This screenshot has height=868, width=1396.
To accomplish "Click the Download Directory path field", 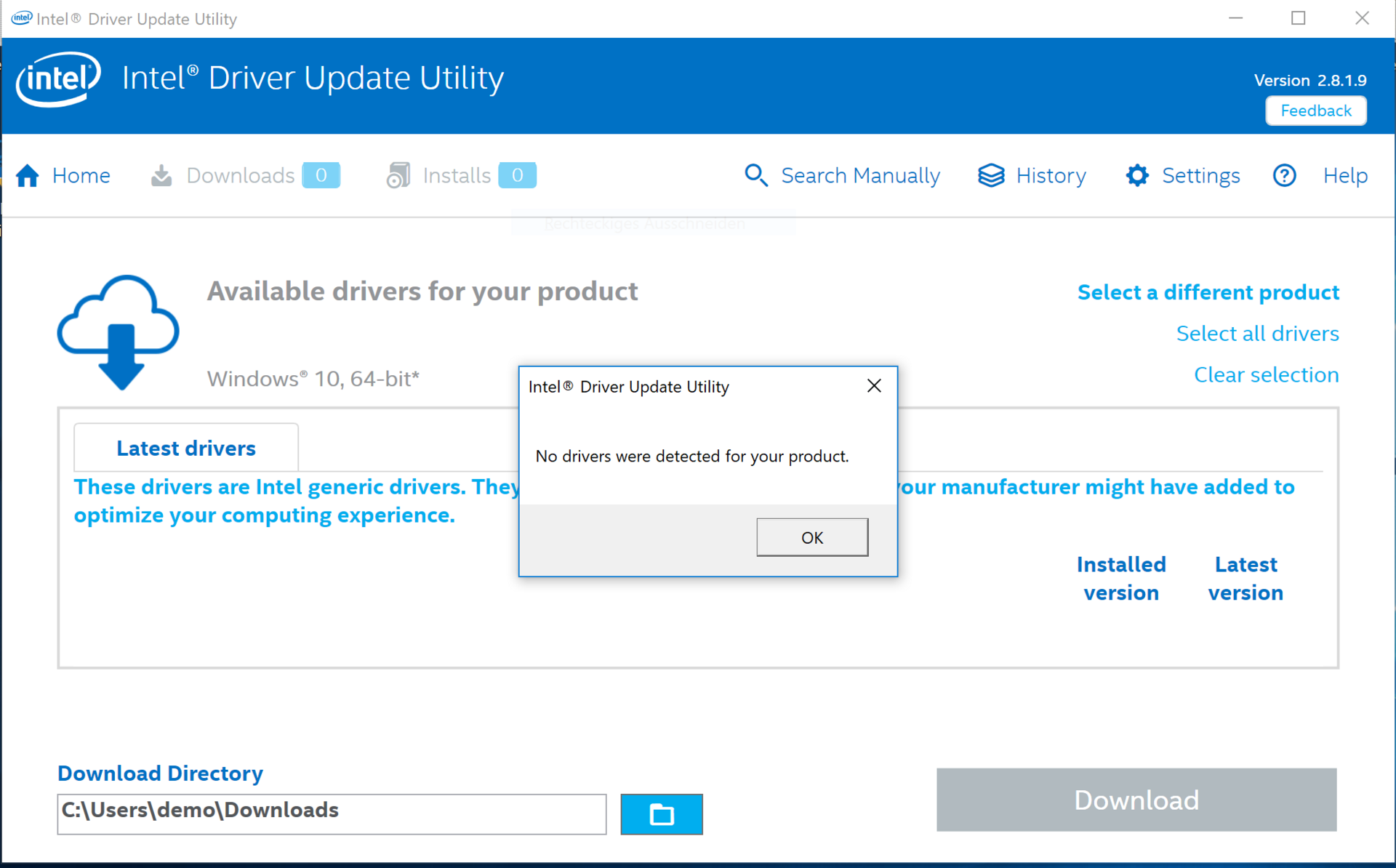I will (x=332, y=813).
